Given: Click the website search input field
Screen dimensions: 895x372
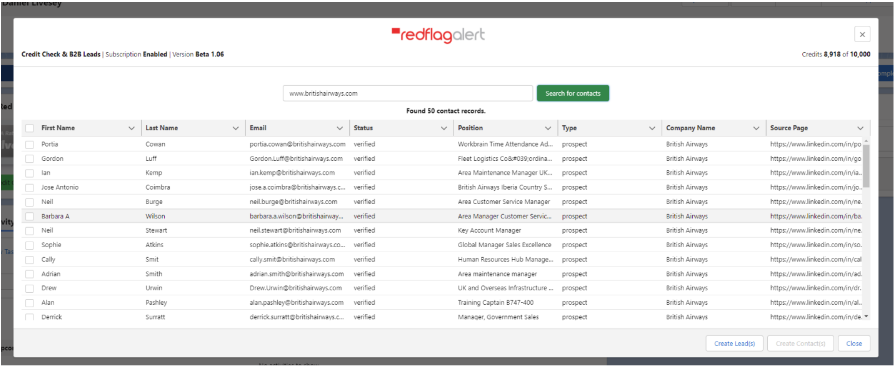Looking at the screenshot, I should [408, 94].
